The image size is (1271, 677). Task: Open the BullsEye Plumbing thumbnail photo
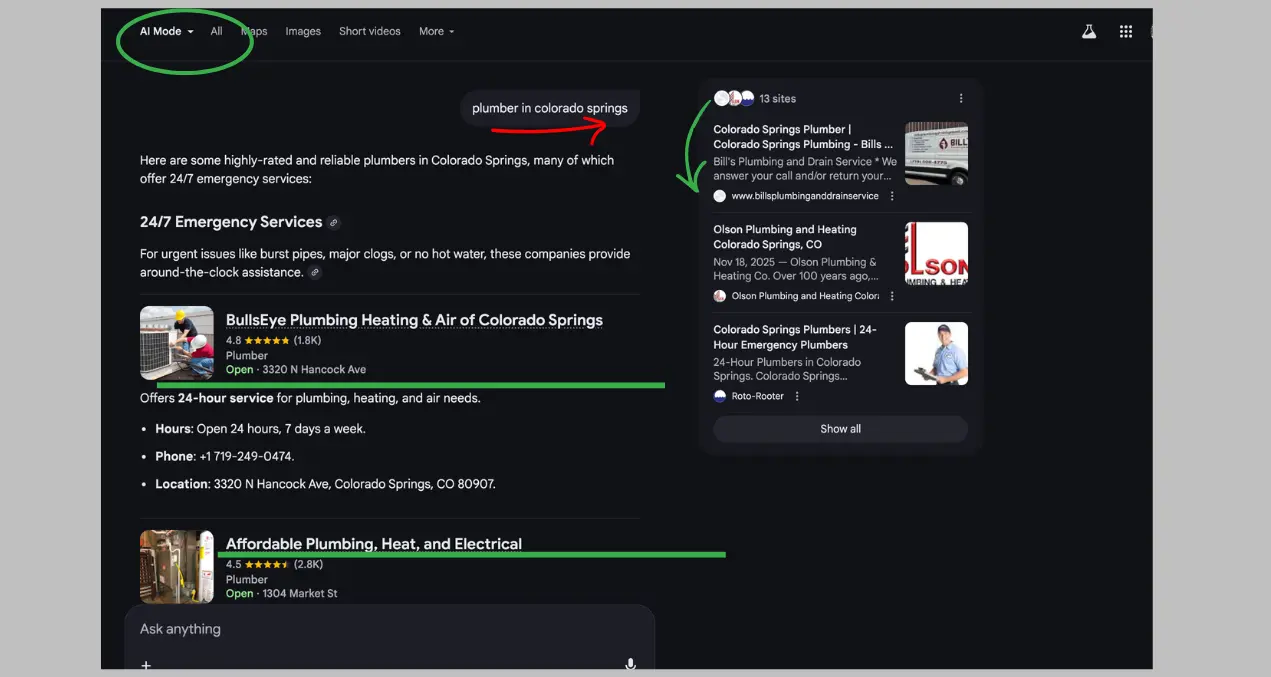click(x=177, y=343)
